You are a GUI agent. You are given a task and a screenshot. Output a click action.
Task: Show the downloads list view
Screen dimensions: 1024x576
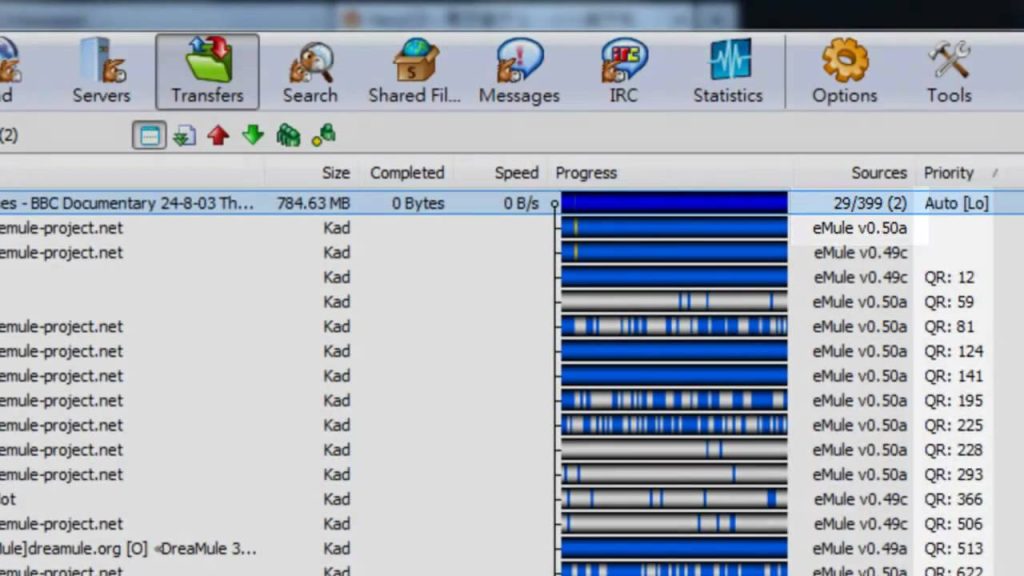pos(184,136)
